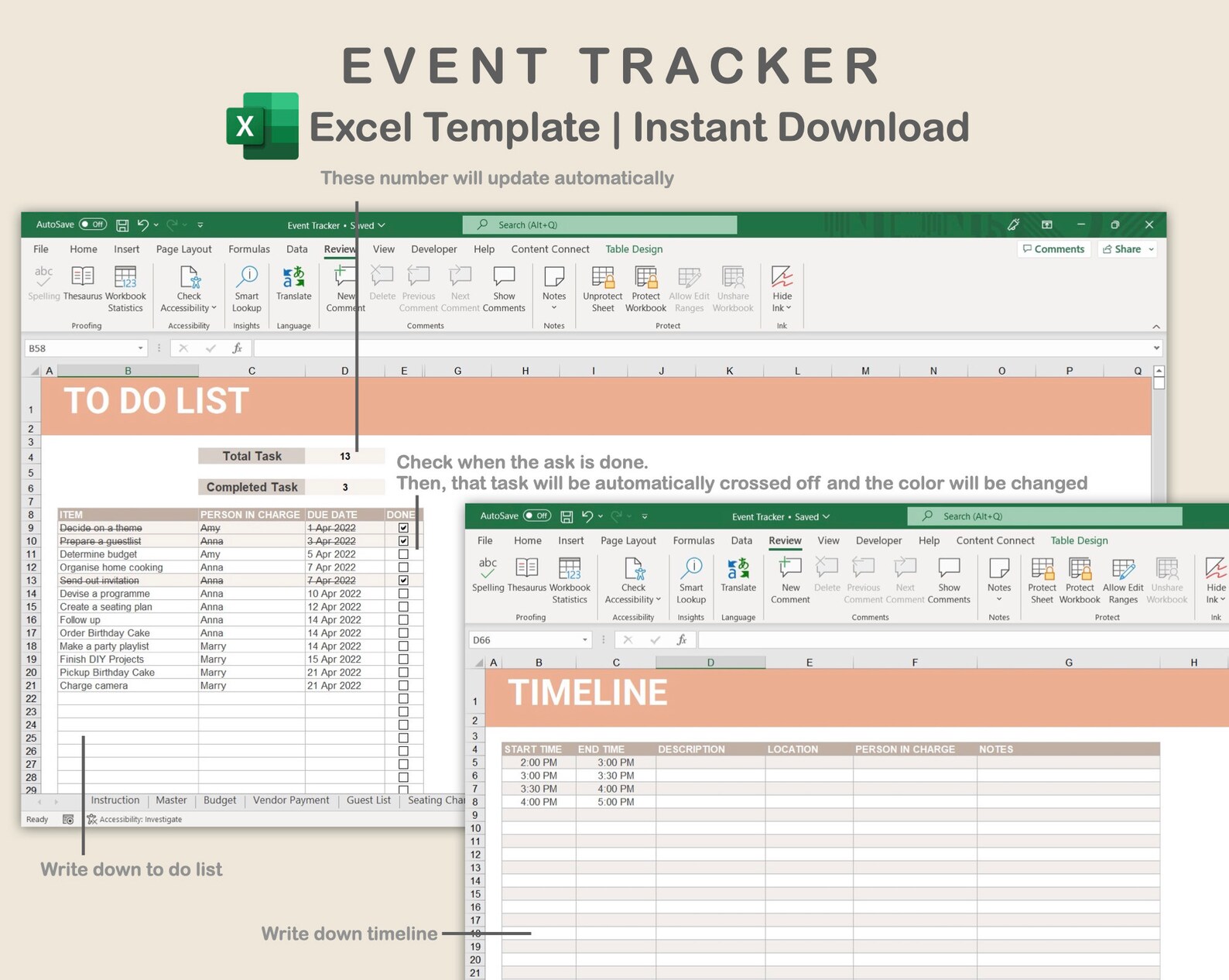Click Protect Workbook in To Do List window
Viewport: 1229px width, 980px height.
point(646,288)
